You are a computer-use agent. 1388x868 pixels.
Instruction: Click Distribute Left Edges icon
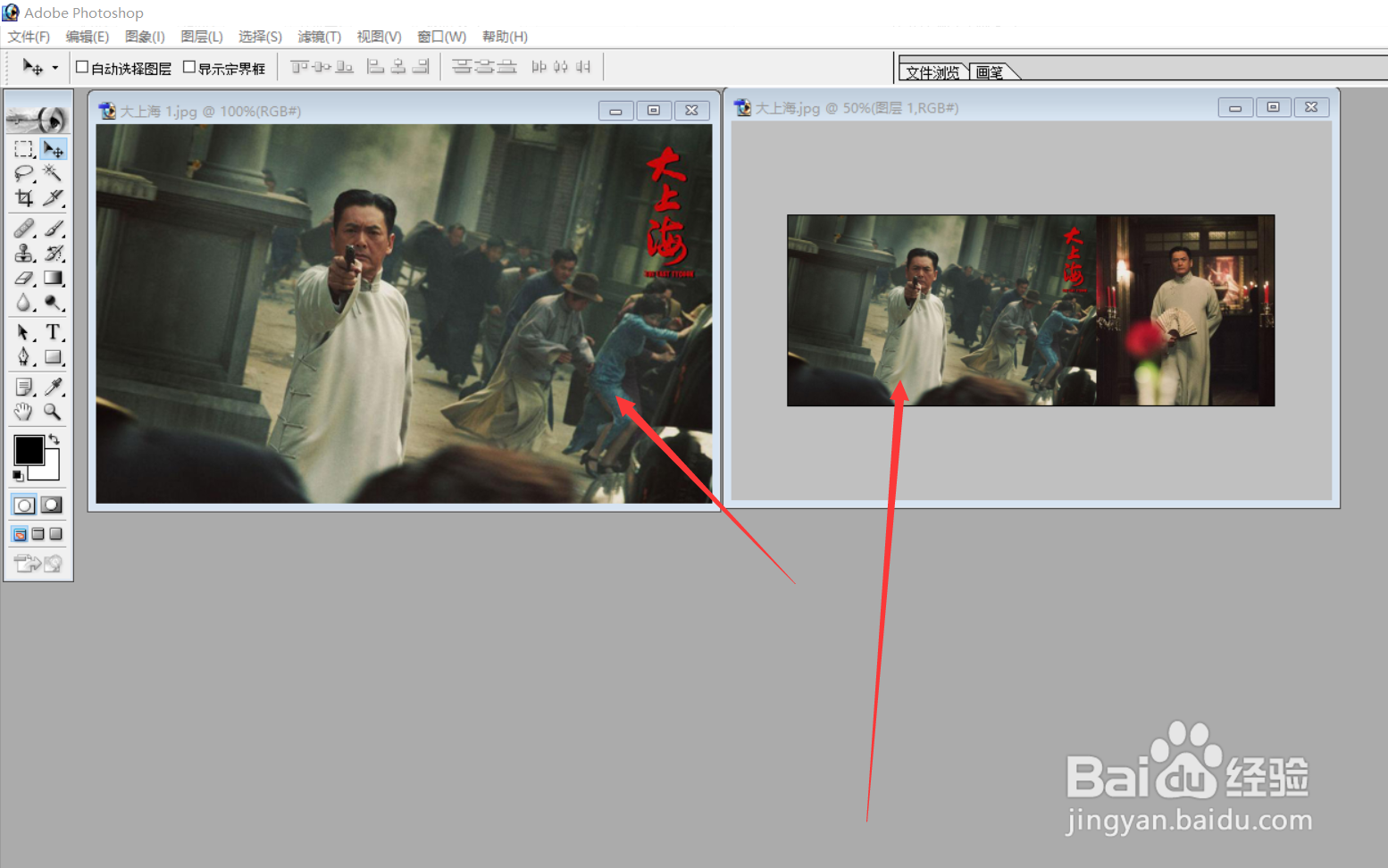pyautogui.click(x=539, y=67)
